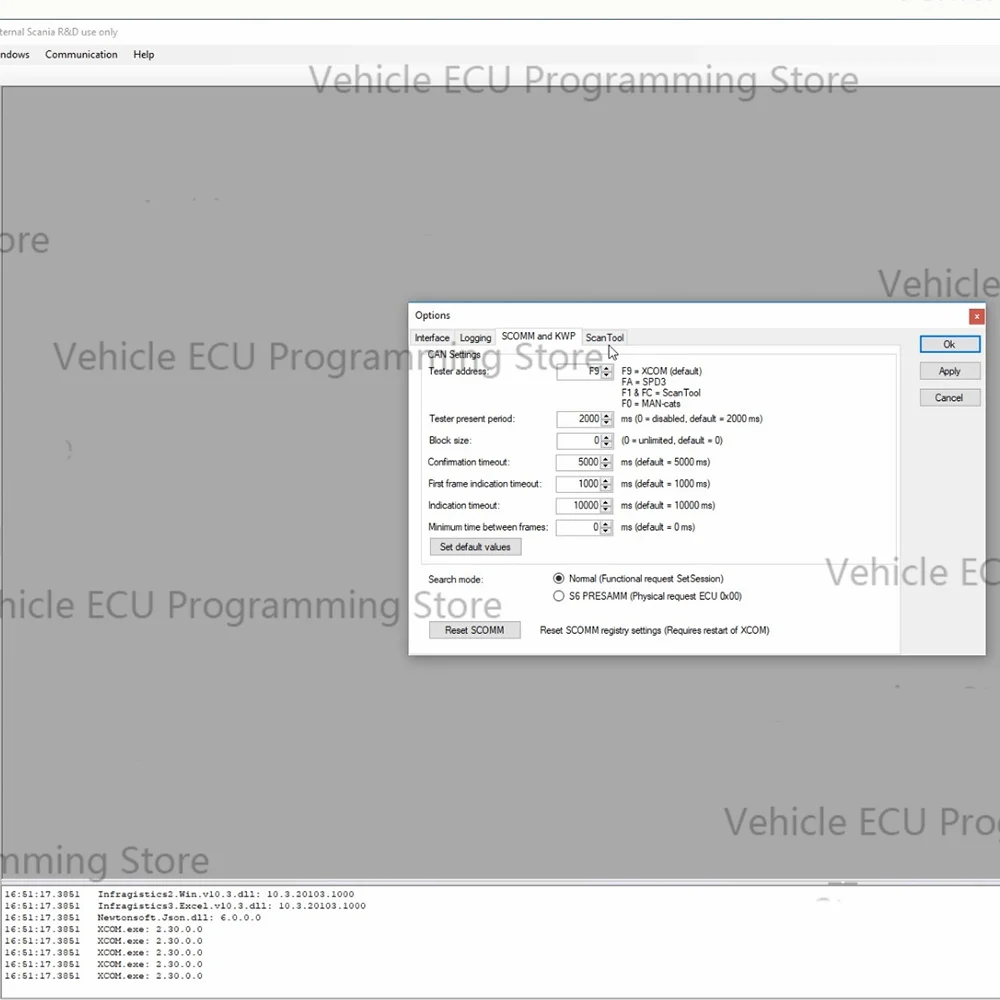Image resolution: width=1000 pixels, height=1000 pixels.
Task: Click the "Search mode:" label
Action: pos(455,580)
